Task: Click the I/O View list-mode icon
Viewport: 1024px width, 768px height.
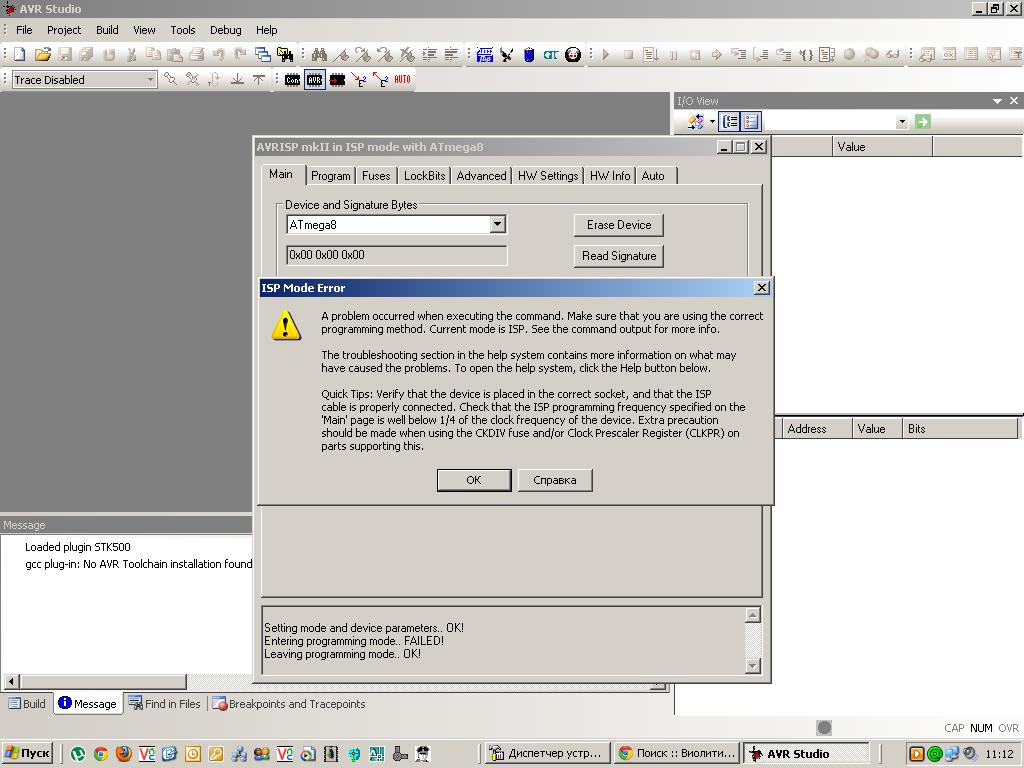Action: click(751, 121)
